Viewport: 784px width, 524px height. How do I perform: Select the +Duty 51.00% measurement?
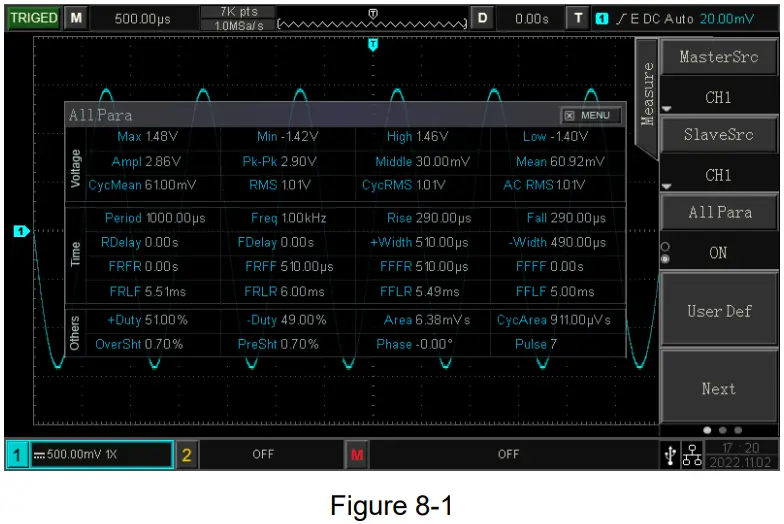pyautogui.click(x=148, y=320)
